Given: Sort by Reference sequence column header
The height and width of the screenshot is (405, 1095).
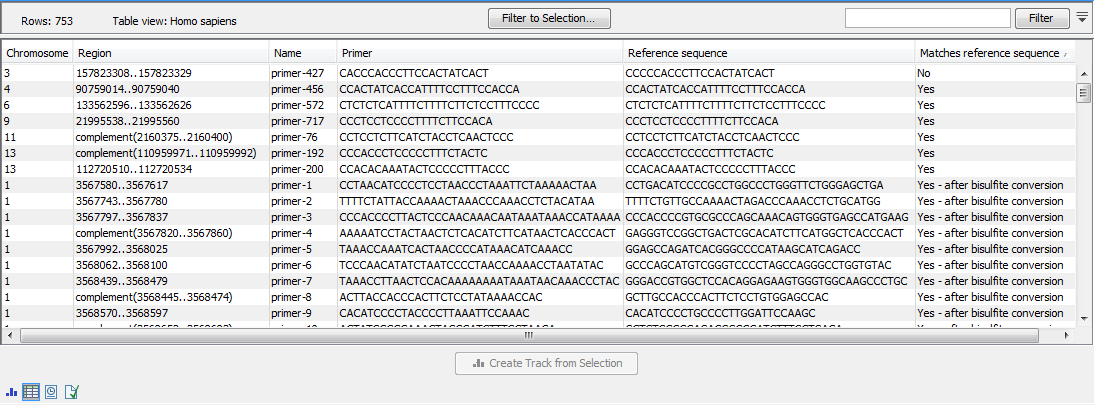Looking at the screenshot, I should (767, 52).
